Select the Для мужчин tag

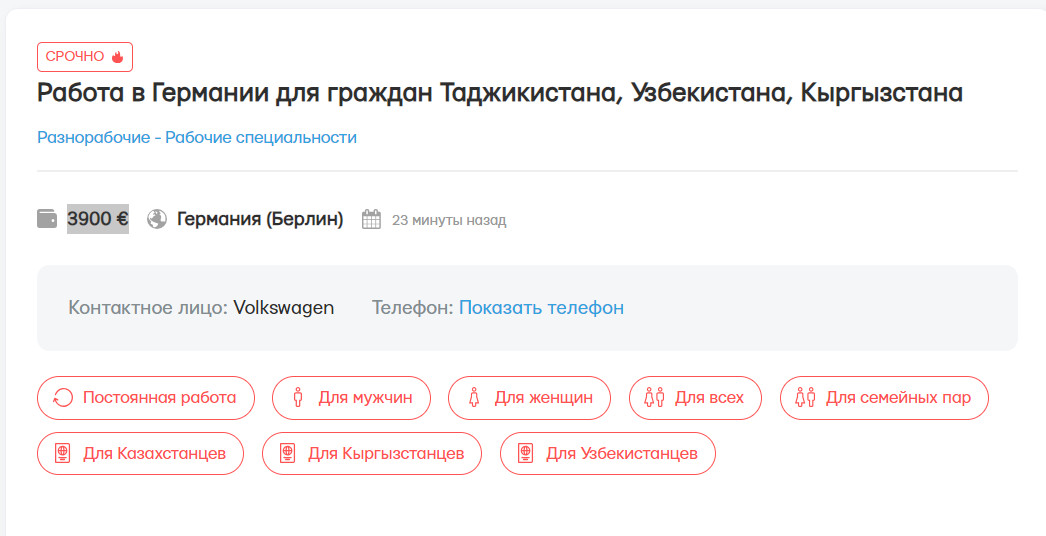[x=352, y=398]
